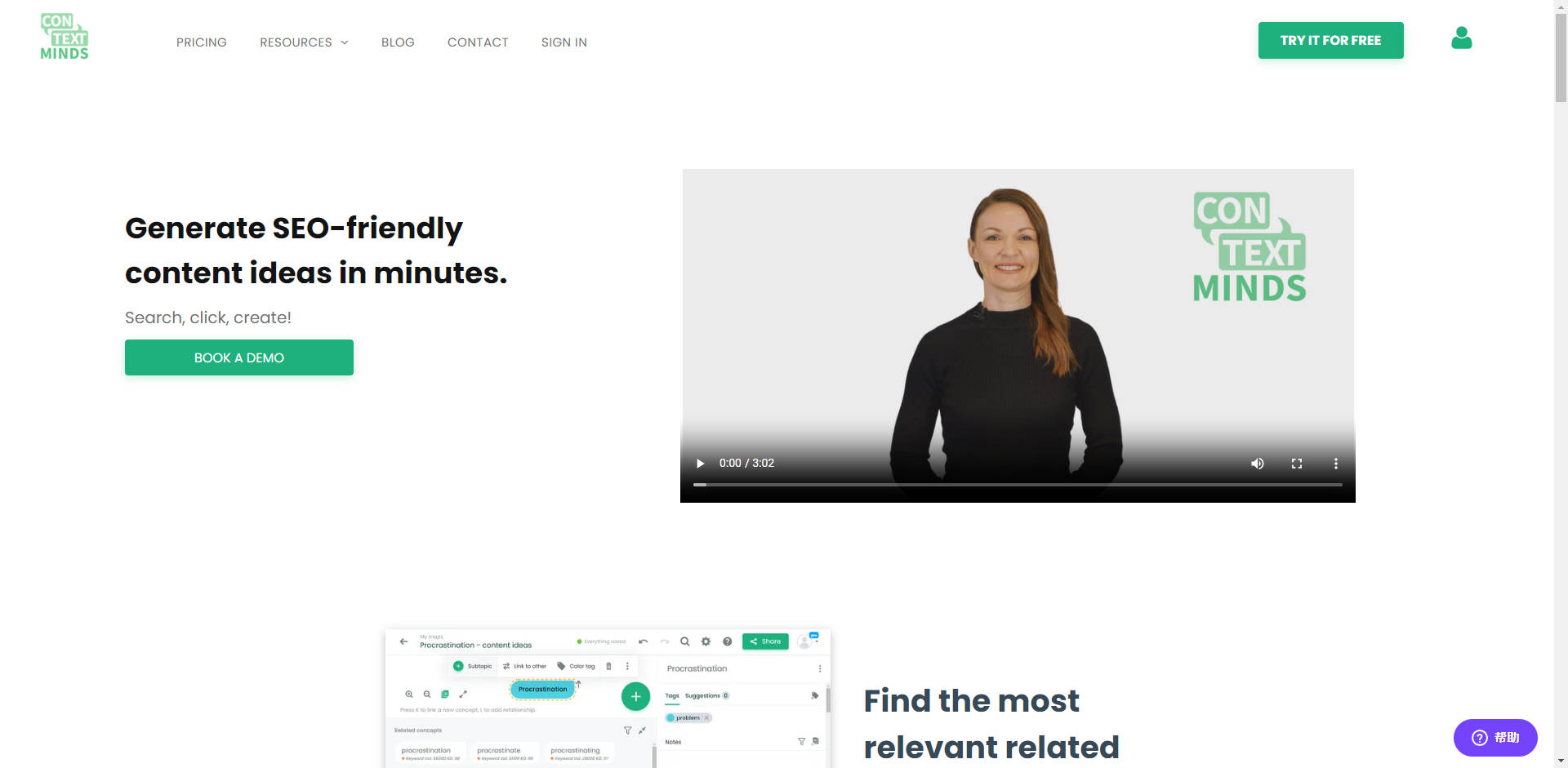The height and width of the screenshot is (768, 1568).
Task: Open the Blog page
Action: click(398, 42)
